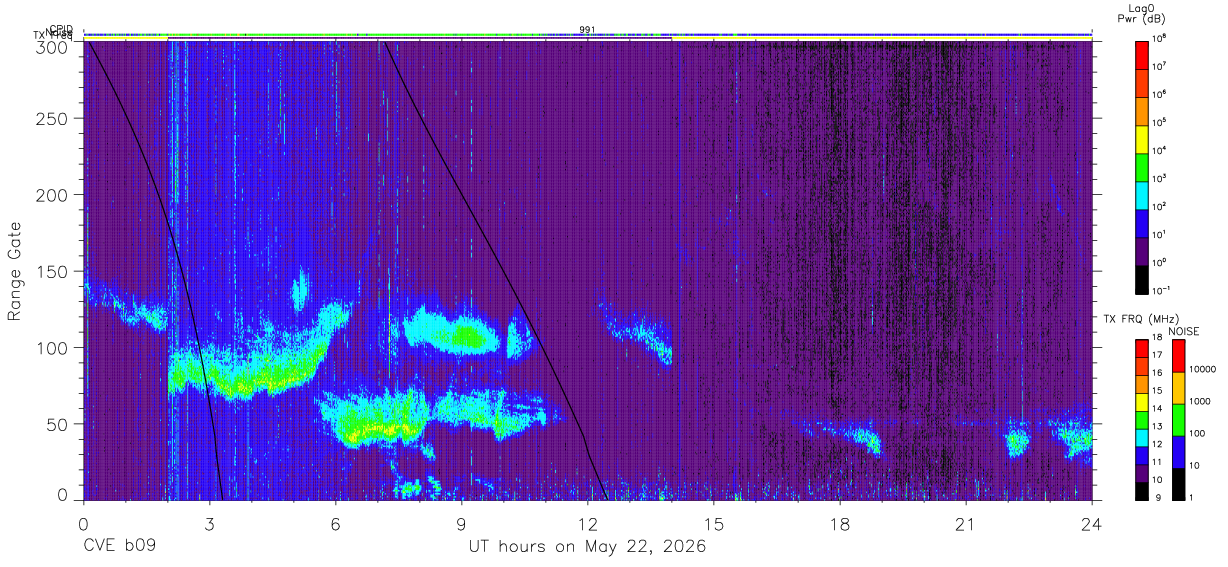This screenshot has height=567, width=1228.
Task: Click the TX frequency strip above the plot
Action: click(587, 39)
